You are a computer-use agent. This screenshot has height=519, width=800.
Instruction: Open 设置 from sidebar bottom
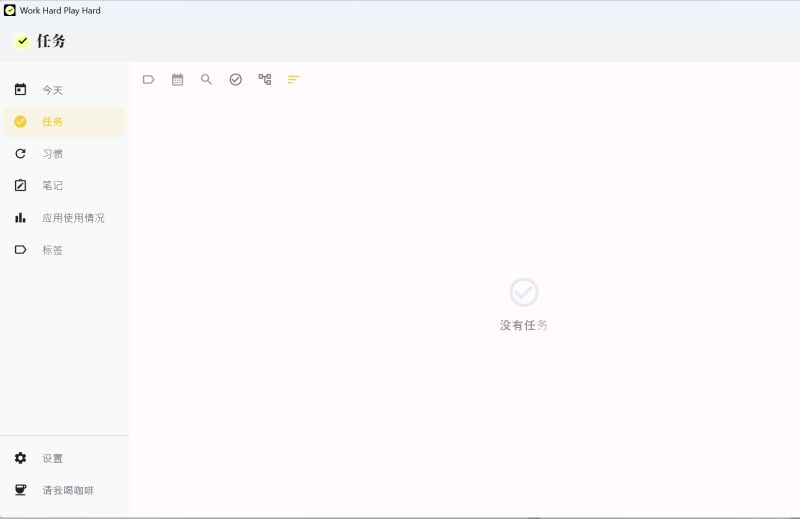tap(64, 458)
